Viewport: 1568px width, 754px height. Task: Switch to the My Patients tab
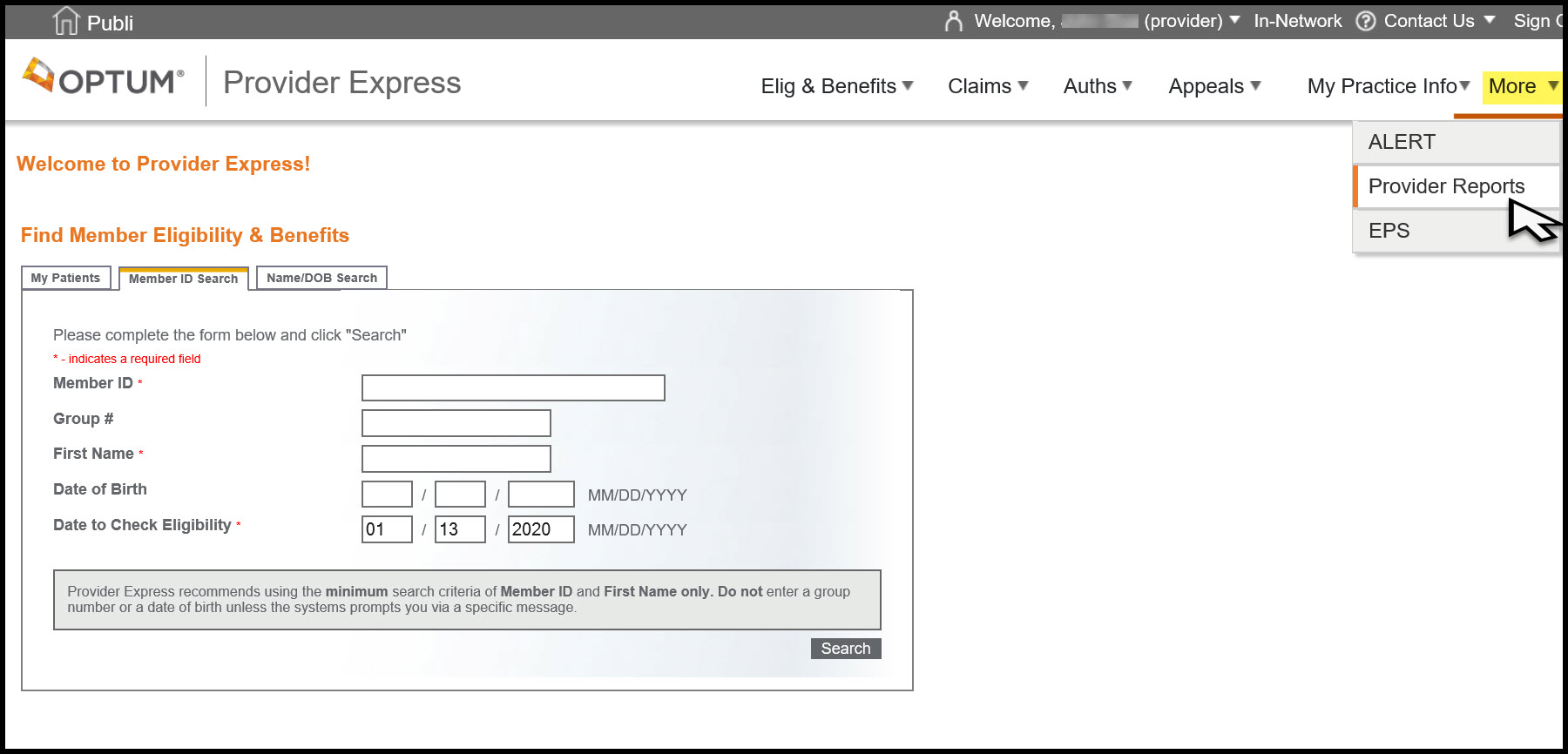[65, 278]
